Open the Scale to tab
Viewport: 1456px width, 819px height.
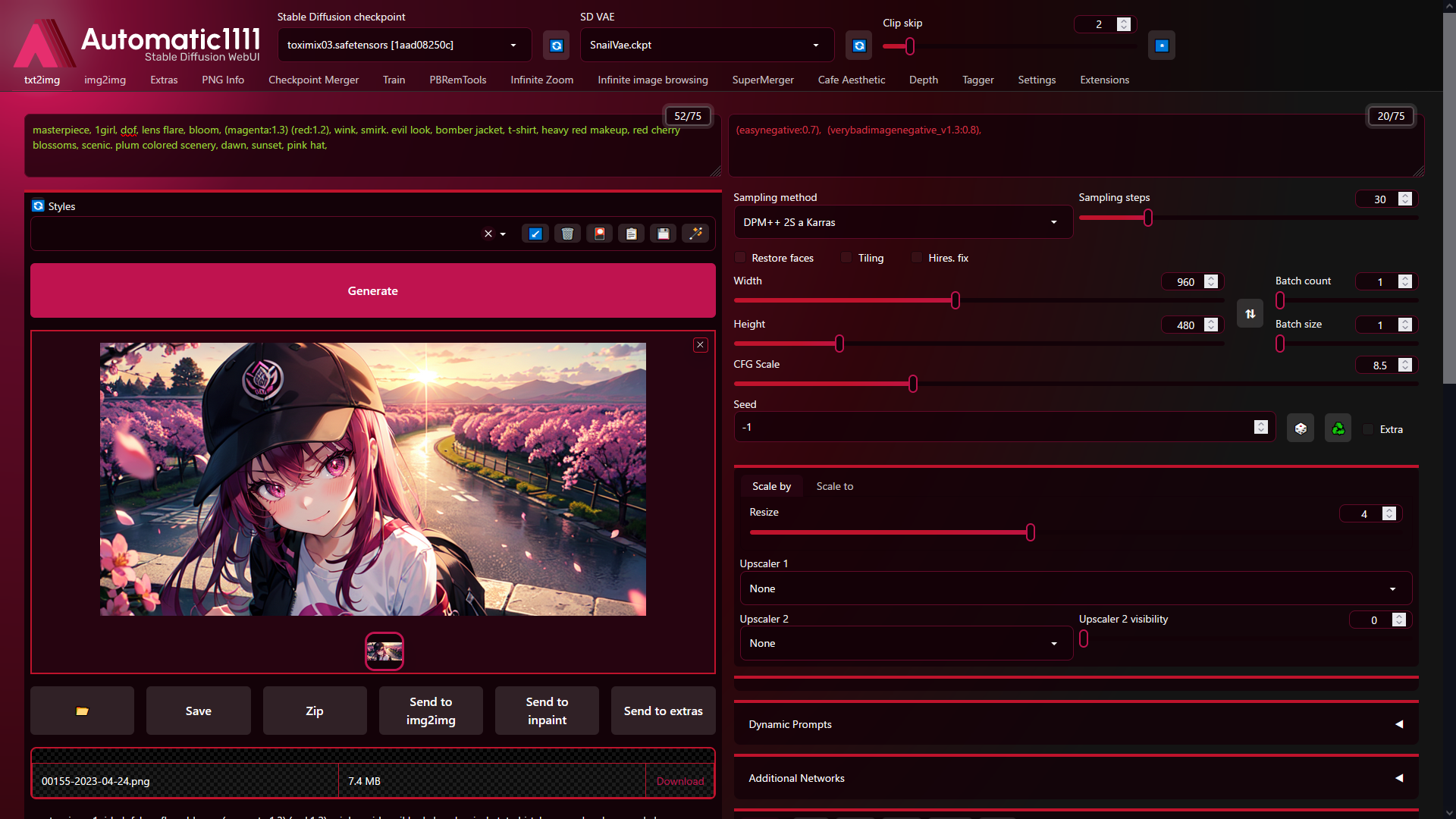tap(834, 486)
